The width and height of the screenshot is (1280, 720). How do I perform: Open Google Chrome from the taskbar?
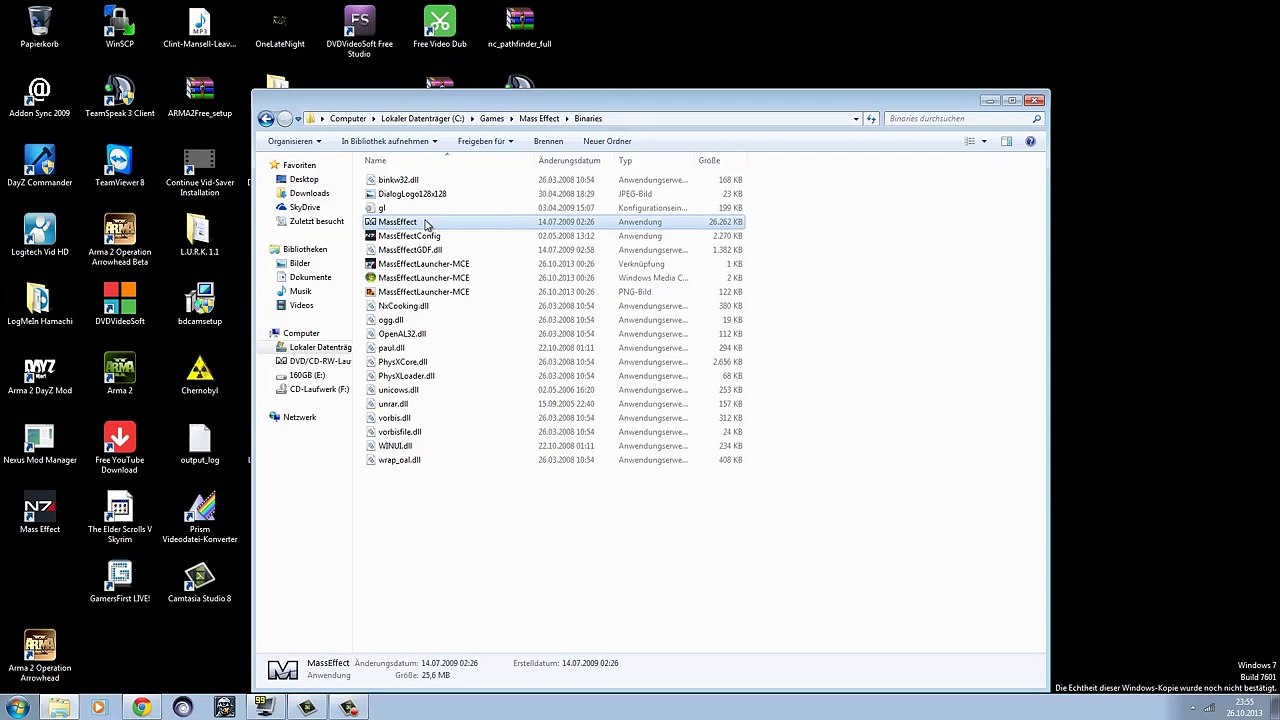click(141, 708)
